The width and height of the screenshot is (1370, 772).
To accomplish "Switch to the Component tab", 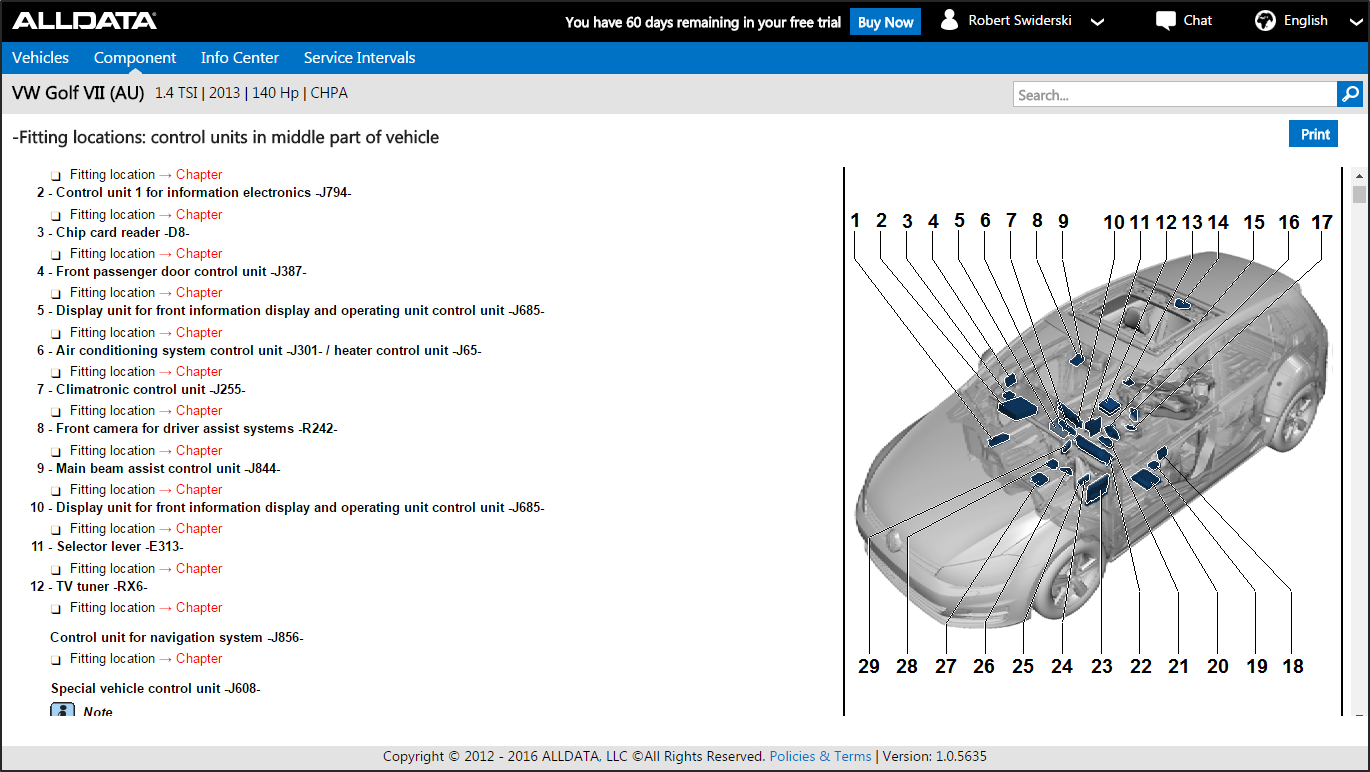I will [135, 58].
